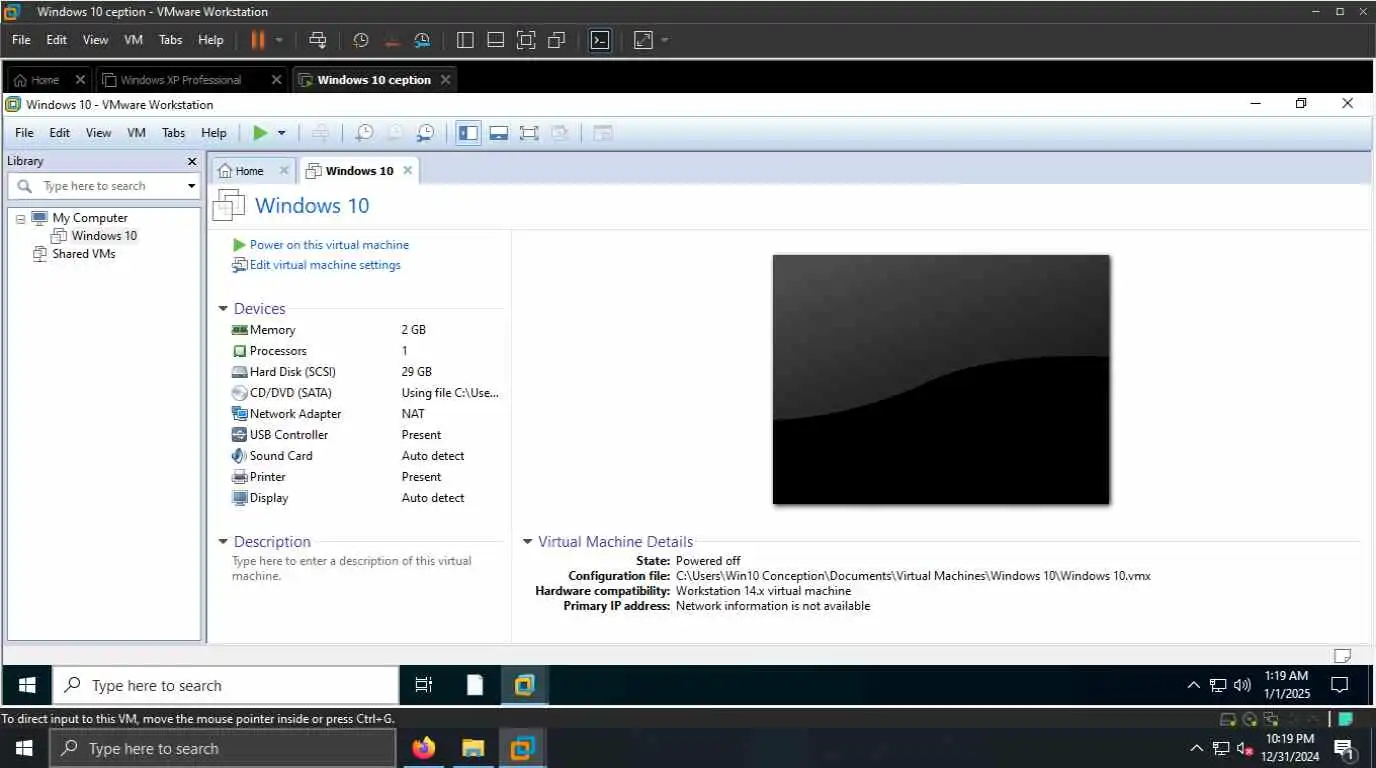Take snapshot icon in the inner toolbar
The width and height of the screenshot is (1376, 768).
[365, 133]
